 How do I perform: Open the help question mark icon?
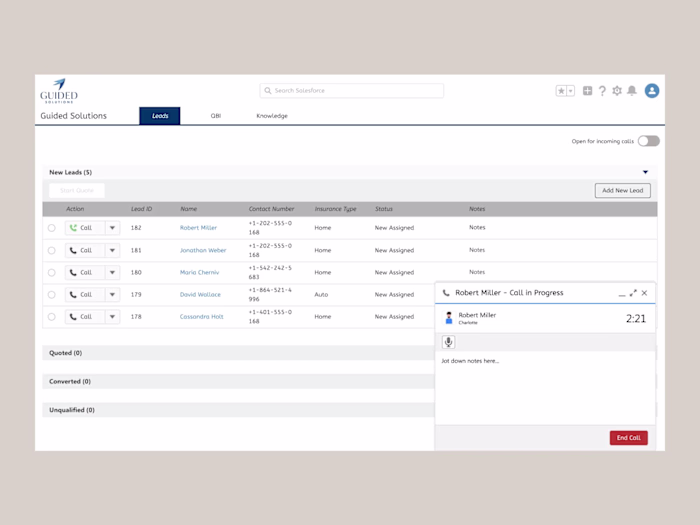click(x=602, y=91)
